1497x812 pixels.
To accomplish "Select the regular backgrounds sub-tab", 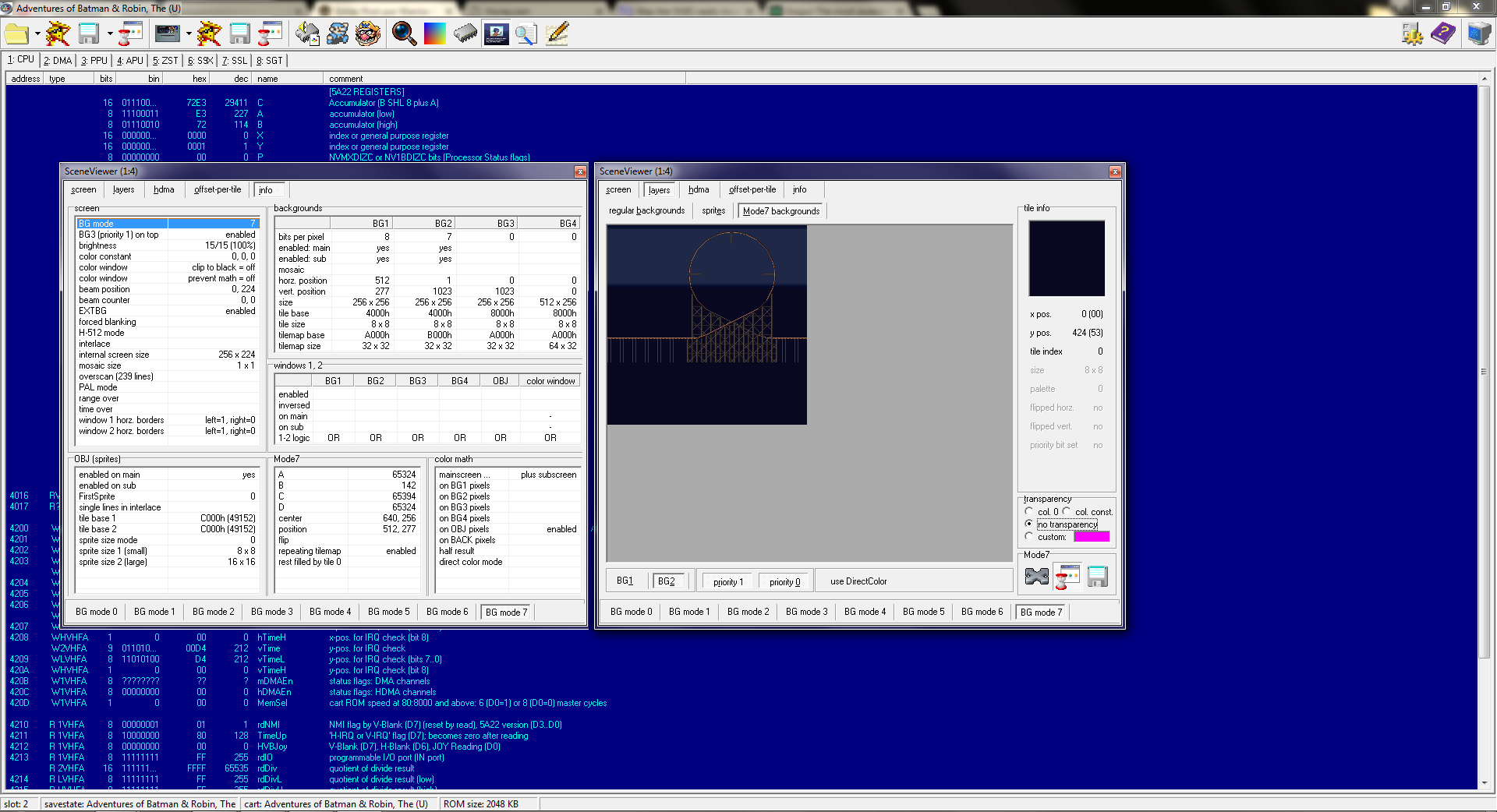I will (x=646, y=210).
